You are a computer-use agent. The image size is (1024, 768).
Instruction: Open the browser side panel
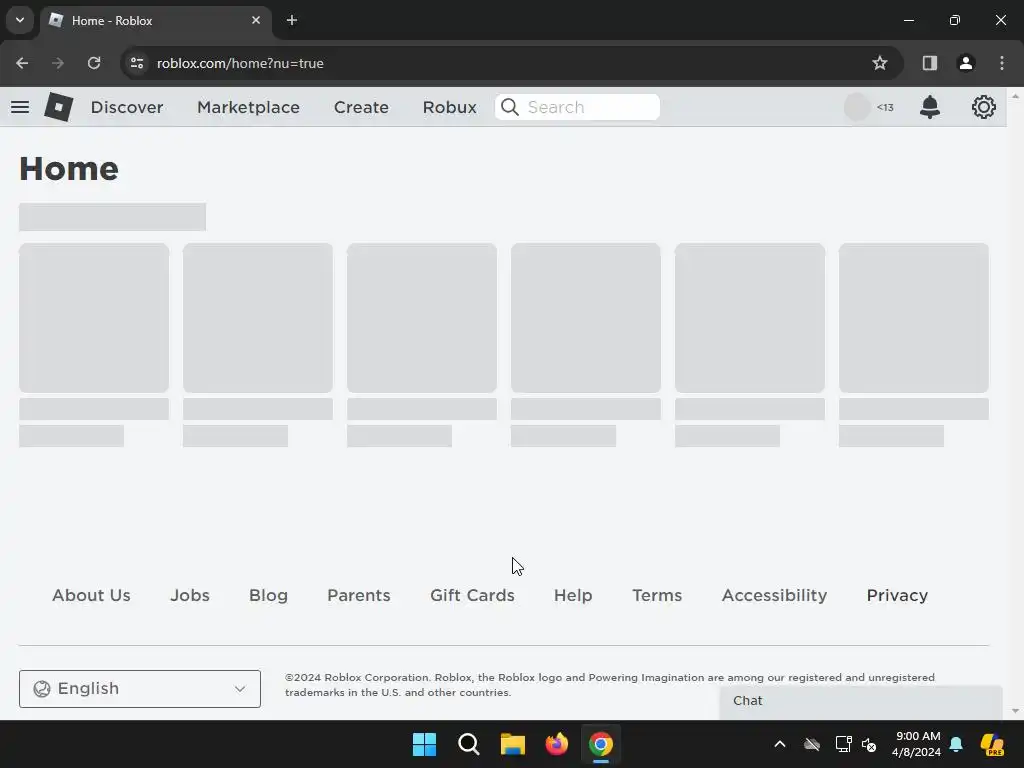(x=929, y=63)
